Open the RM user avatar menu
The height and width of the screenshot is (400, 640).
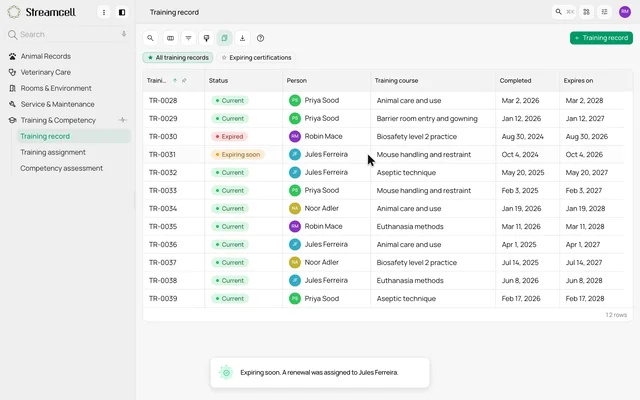click(x=624, y=12)
